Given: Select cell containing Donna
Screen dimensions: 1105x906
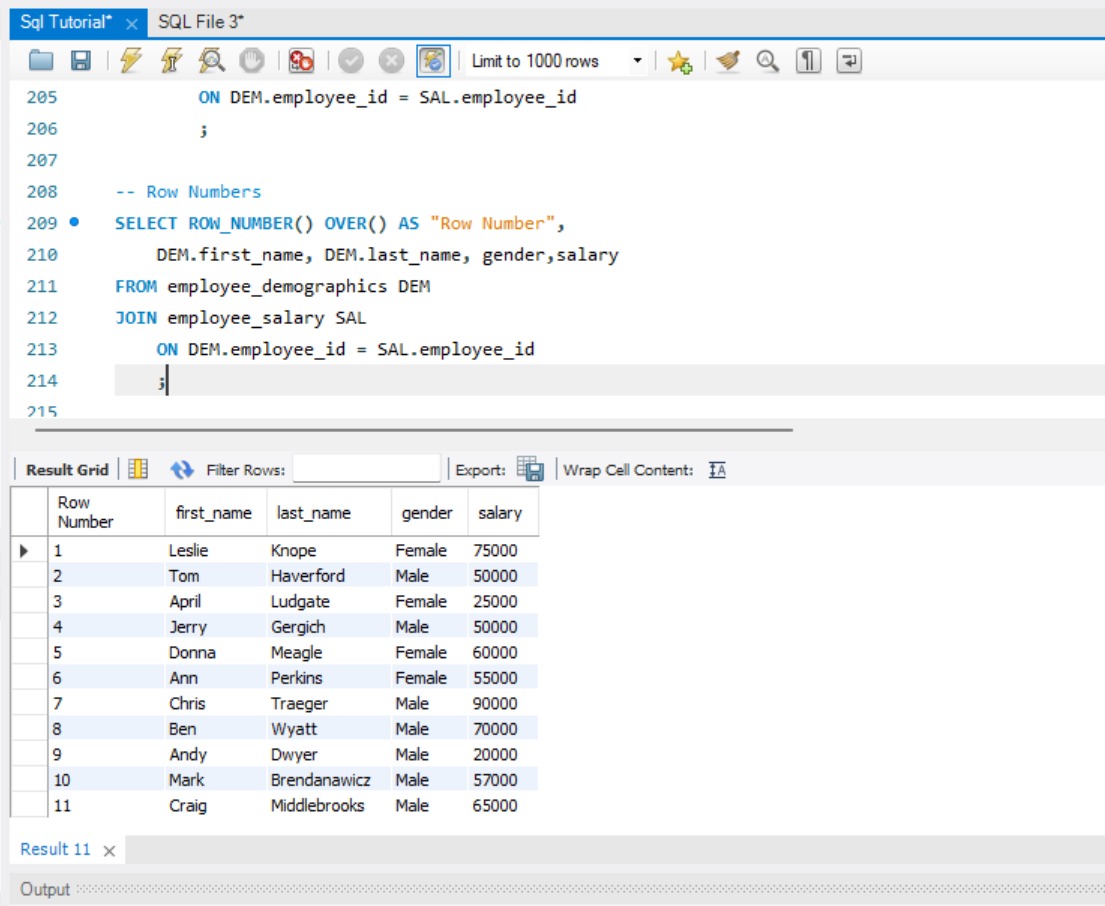Looking at the screenshot, I should [215, 652].
